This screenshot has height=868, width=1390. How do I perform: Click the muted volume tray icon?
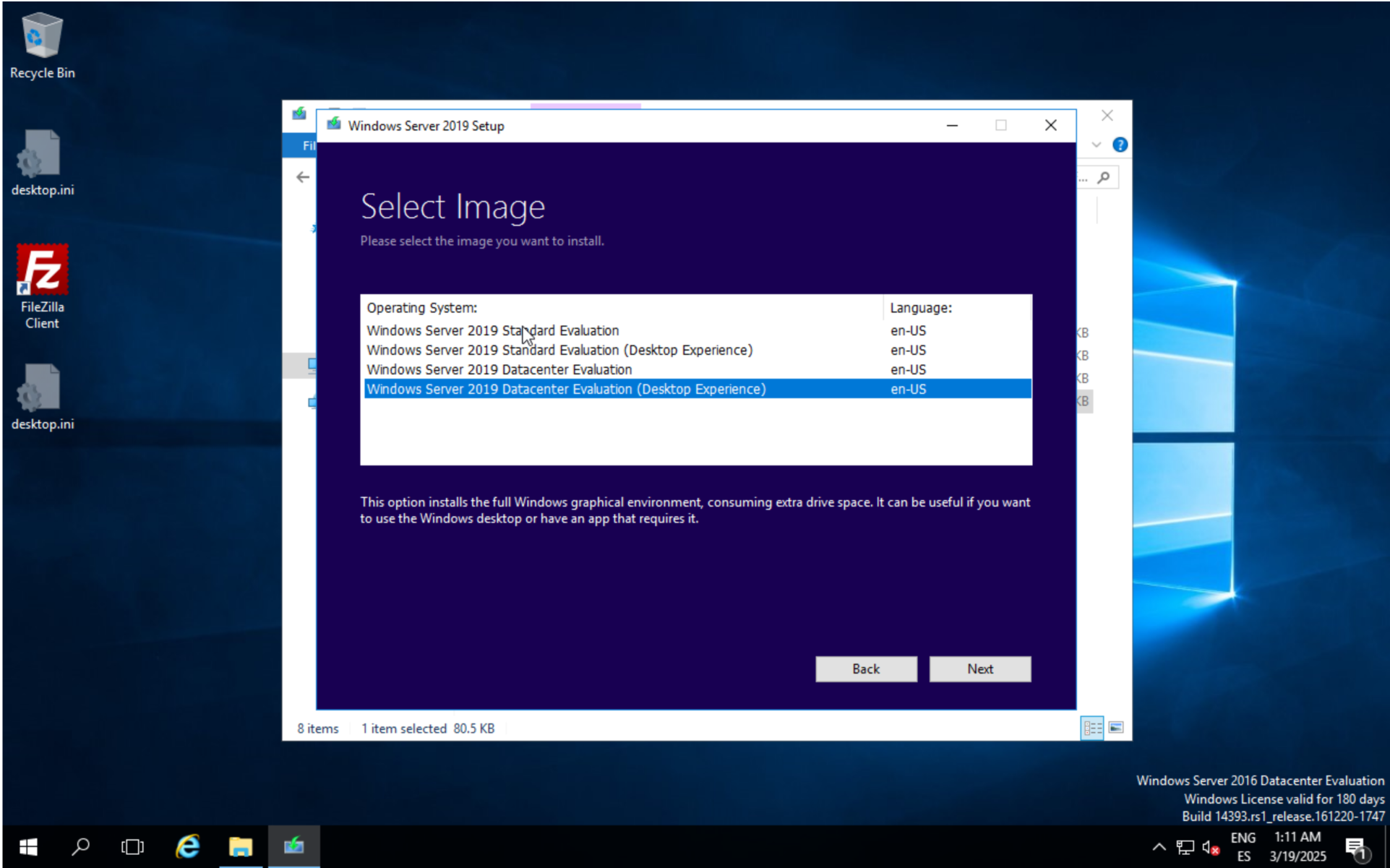click(1211, 847)
